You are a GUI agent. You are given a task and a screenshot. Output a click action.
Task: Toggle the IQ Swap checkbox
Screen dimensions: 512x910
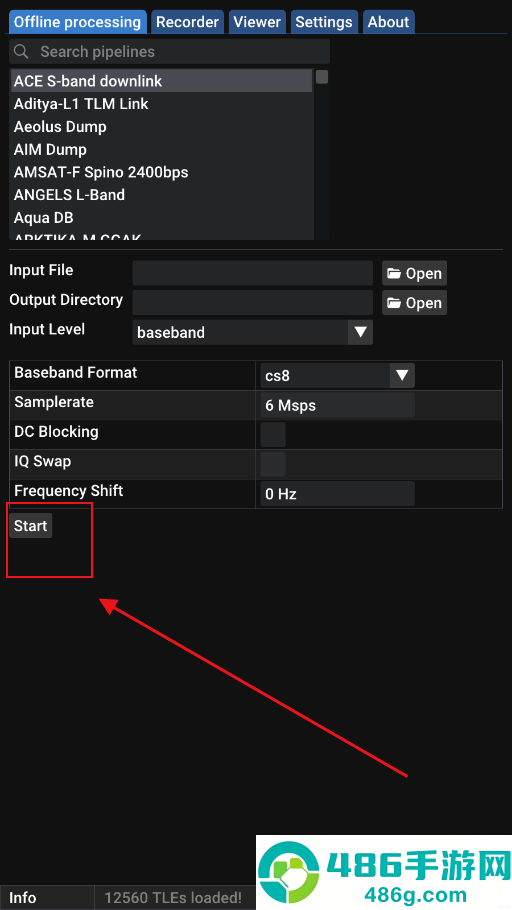[x=273, y=464]
